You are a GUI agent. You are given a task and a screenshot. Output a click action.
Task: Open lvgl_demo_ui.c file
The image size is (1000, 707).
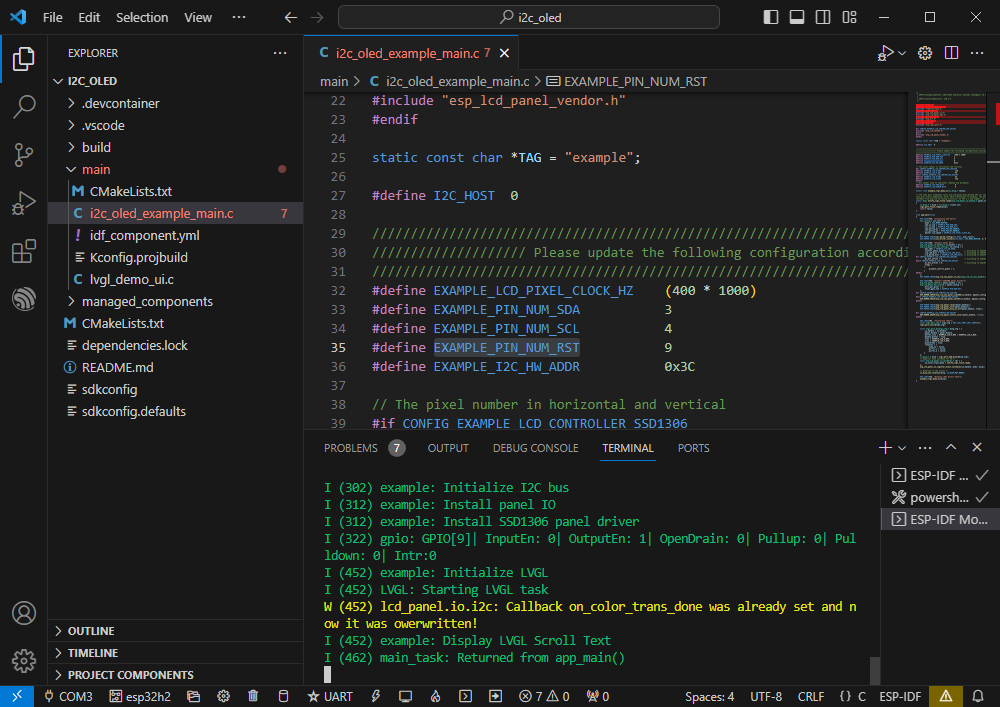click(x=175, y=279)
